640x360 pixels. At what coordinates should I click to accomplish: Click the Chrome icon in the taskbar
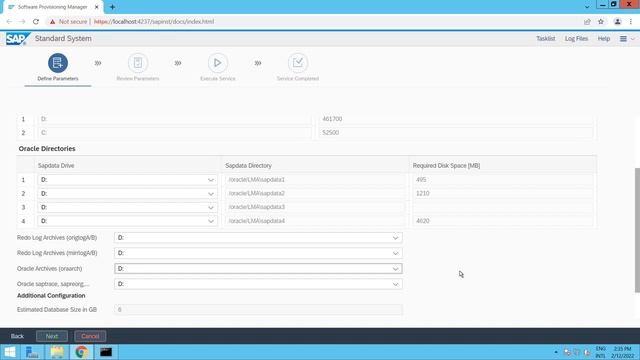point(81,352)
